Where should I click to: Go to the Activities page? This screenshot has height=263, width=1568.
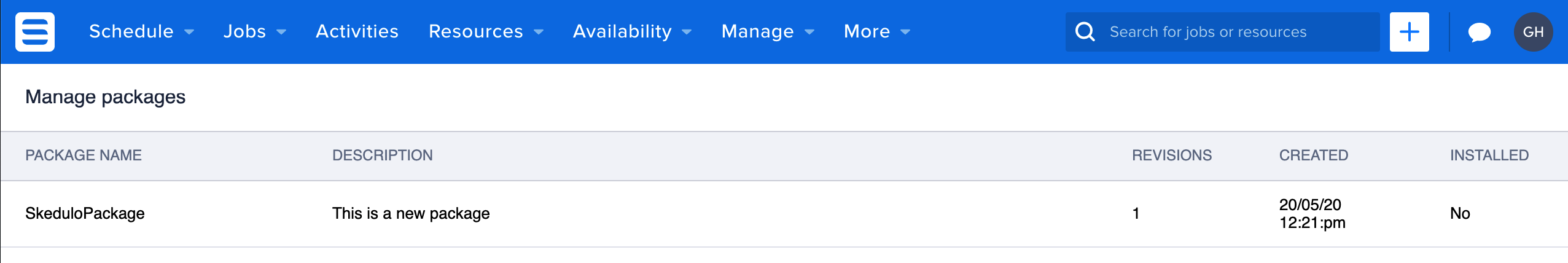pos(357,32)
